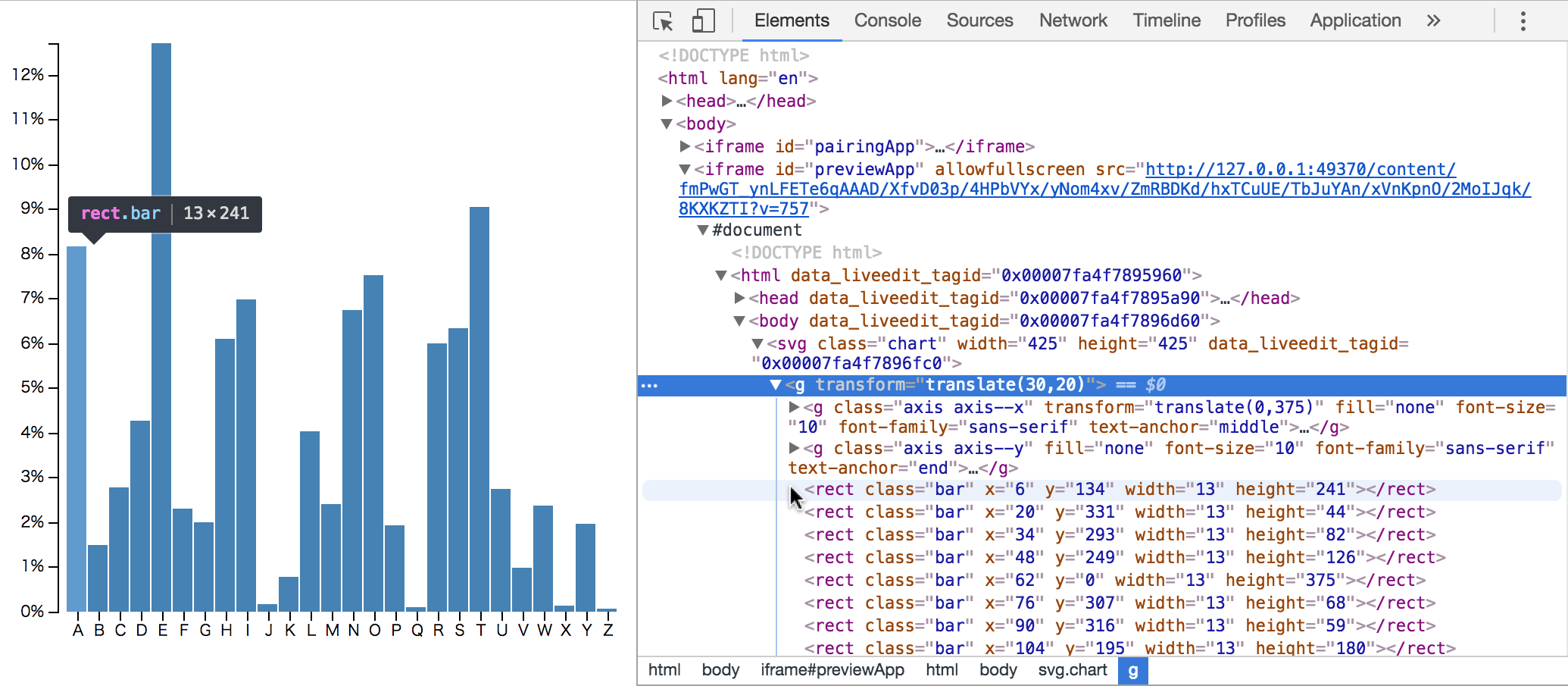Viewport: 1568px width, 686px height.
Task: Open the Sources tab
Action: click(979, 20)
